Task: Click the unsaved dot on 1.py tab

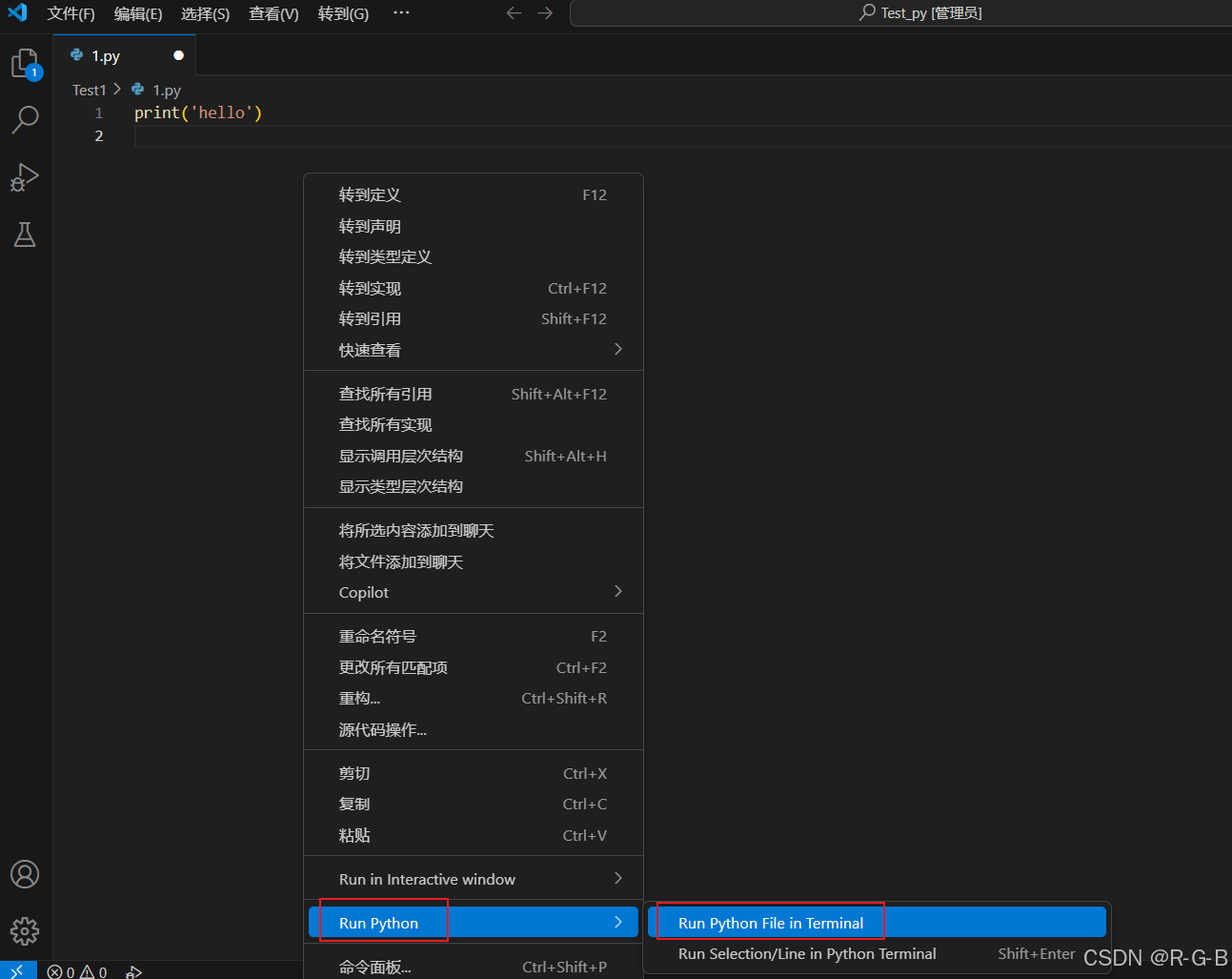Action: 178,55
